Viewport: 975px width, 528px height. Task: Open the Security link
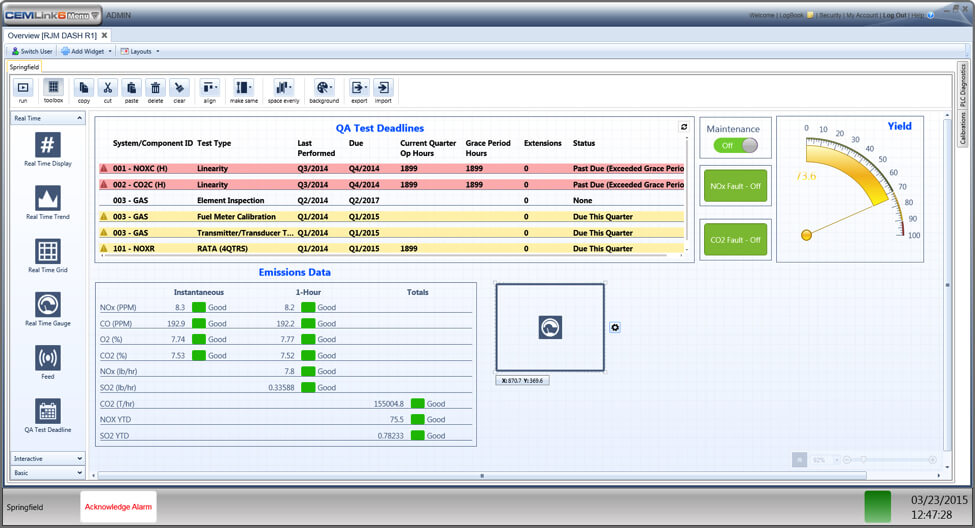click(x=830, y=15)
